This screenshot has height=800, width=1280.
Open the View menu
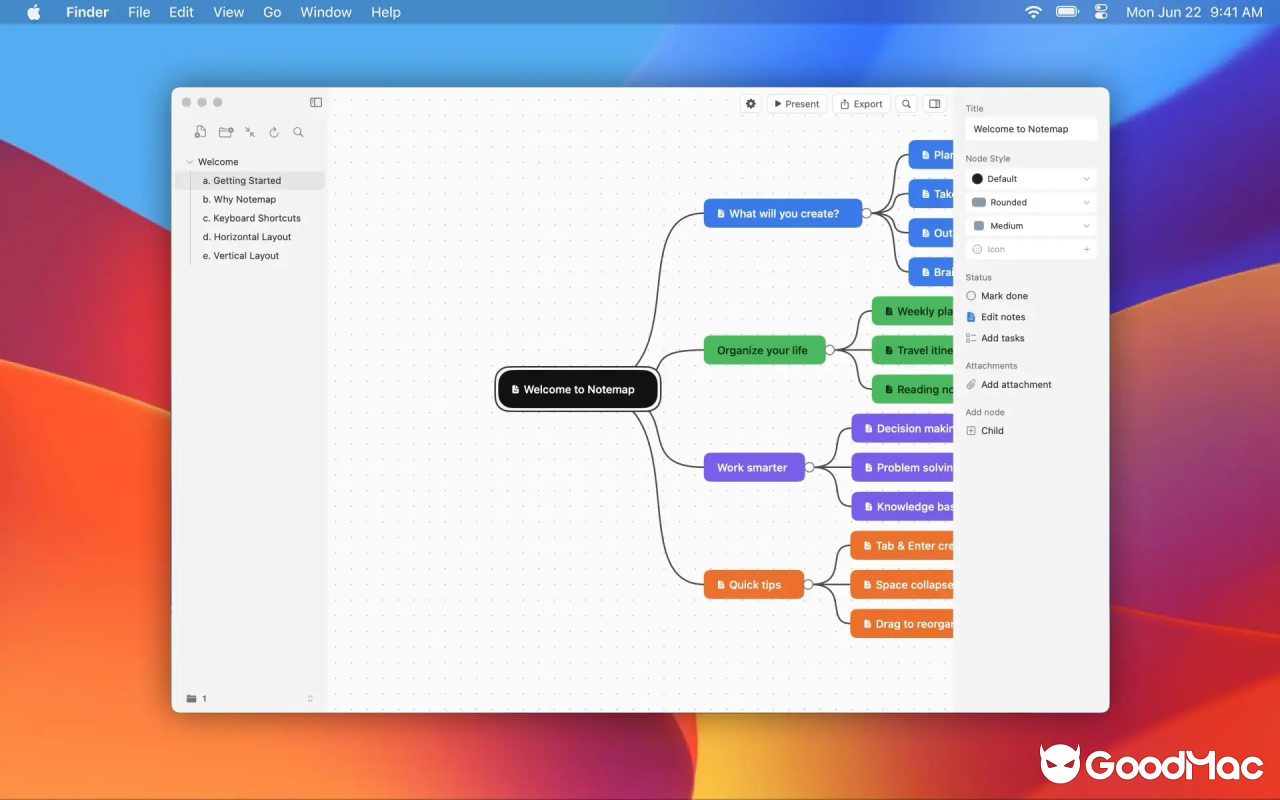[228, 12]
